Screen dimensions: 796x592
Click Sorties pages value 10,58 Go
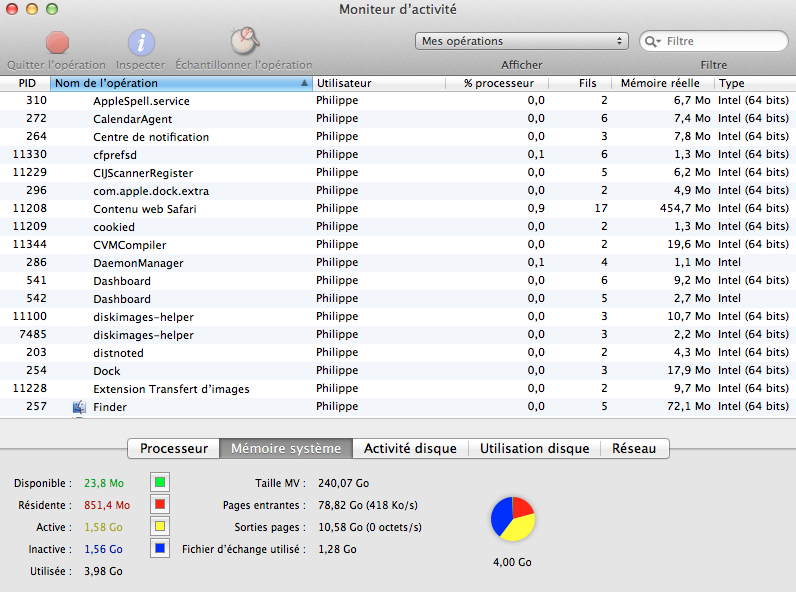(370, 527)
